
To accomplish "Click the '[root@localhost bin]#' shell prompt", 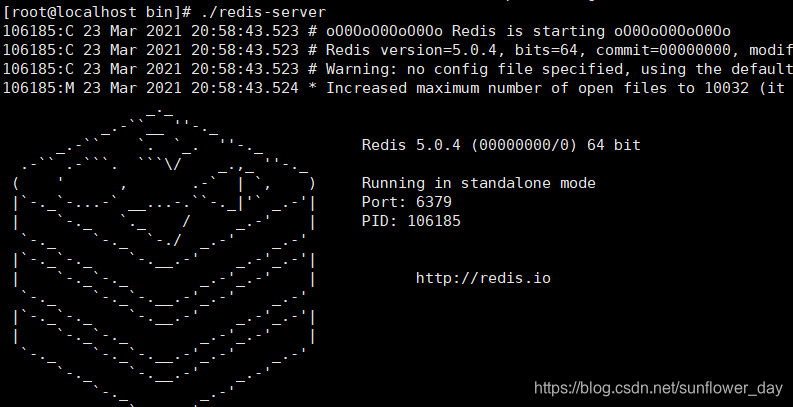I will 98,12.
